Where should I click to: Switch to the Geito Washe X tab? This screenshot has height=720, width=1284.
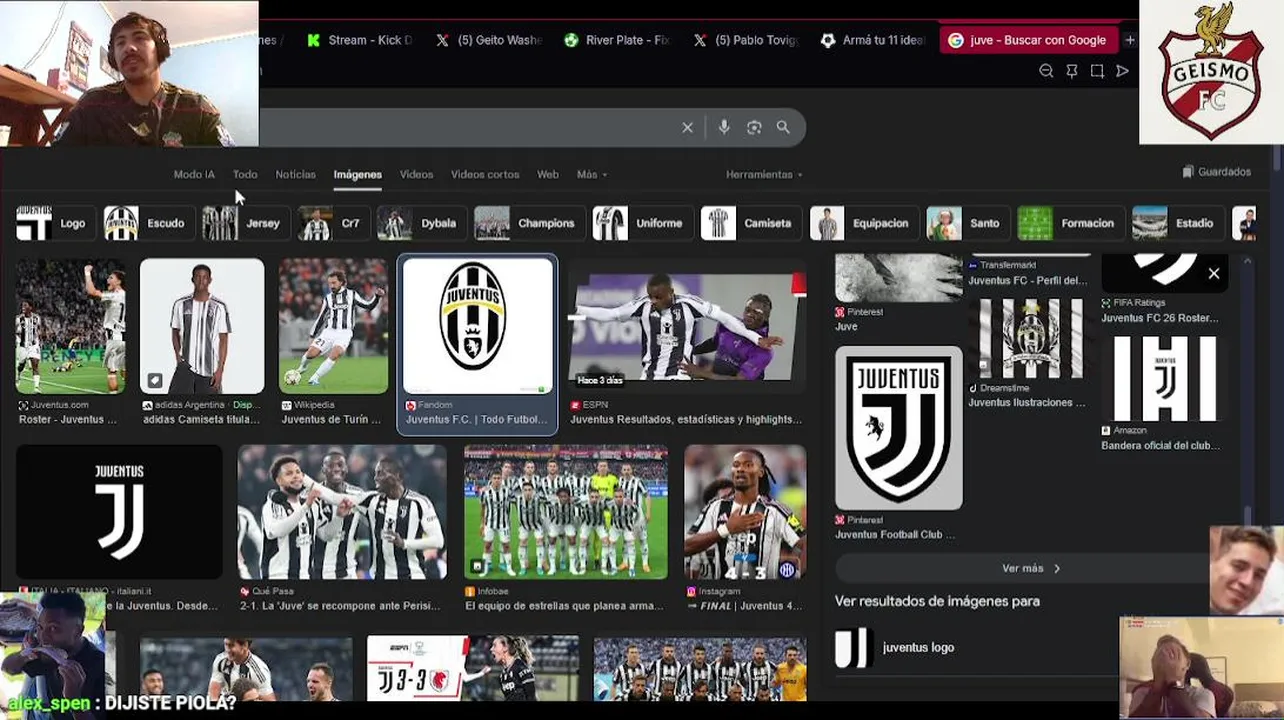pyautogui.click(x=489, y=40)
